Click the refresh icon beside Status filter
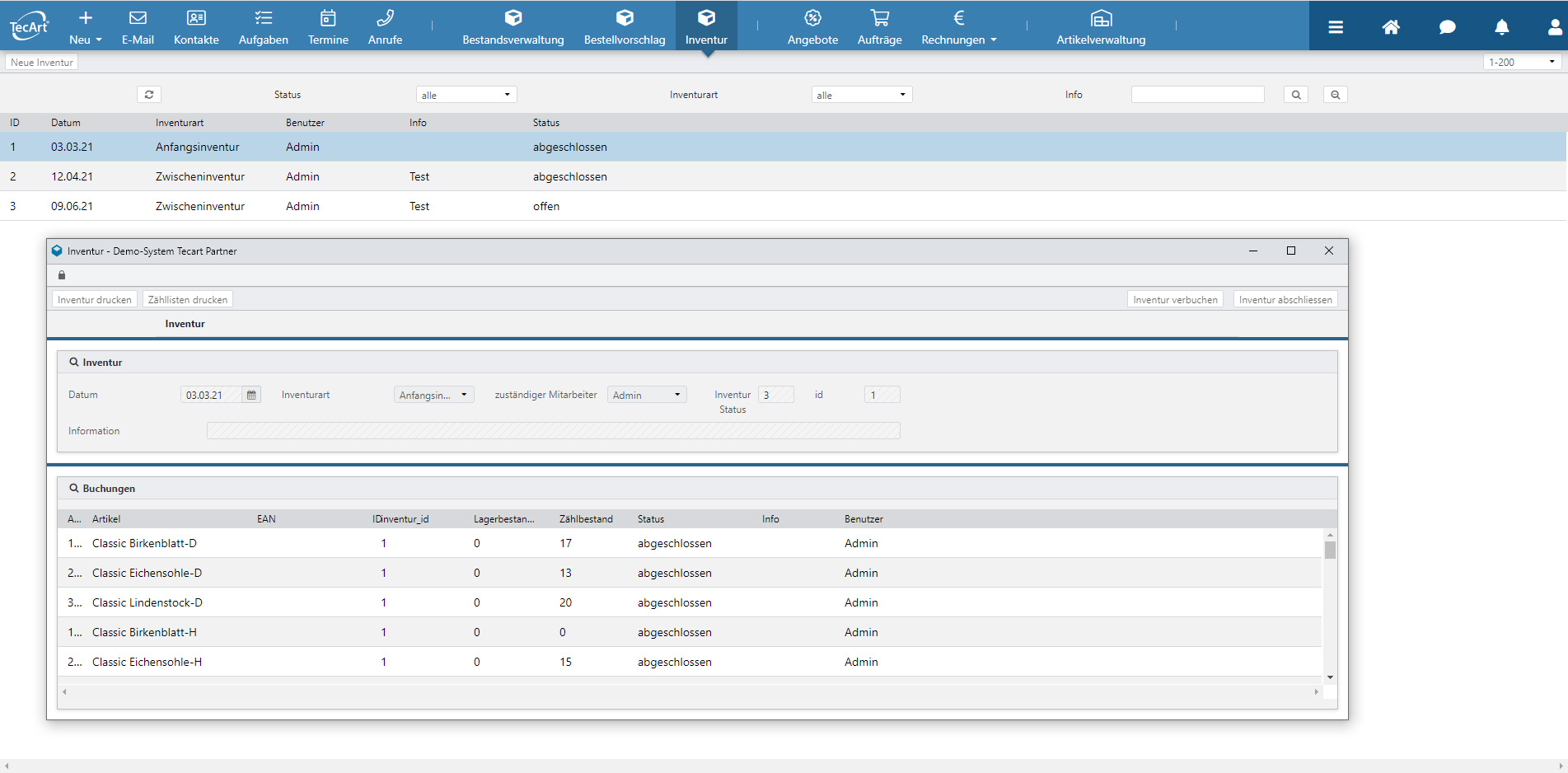 (149, 95)
